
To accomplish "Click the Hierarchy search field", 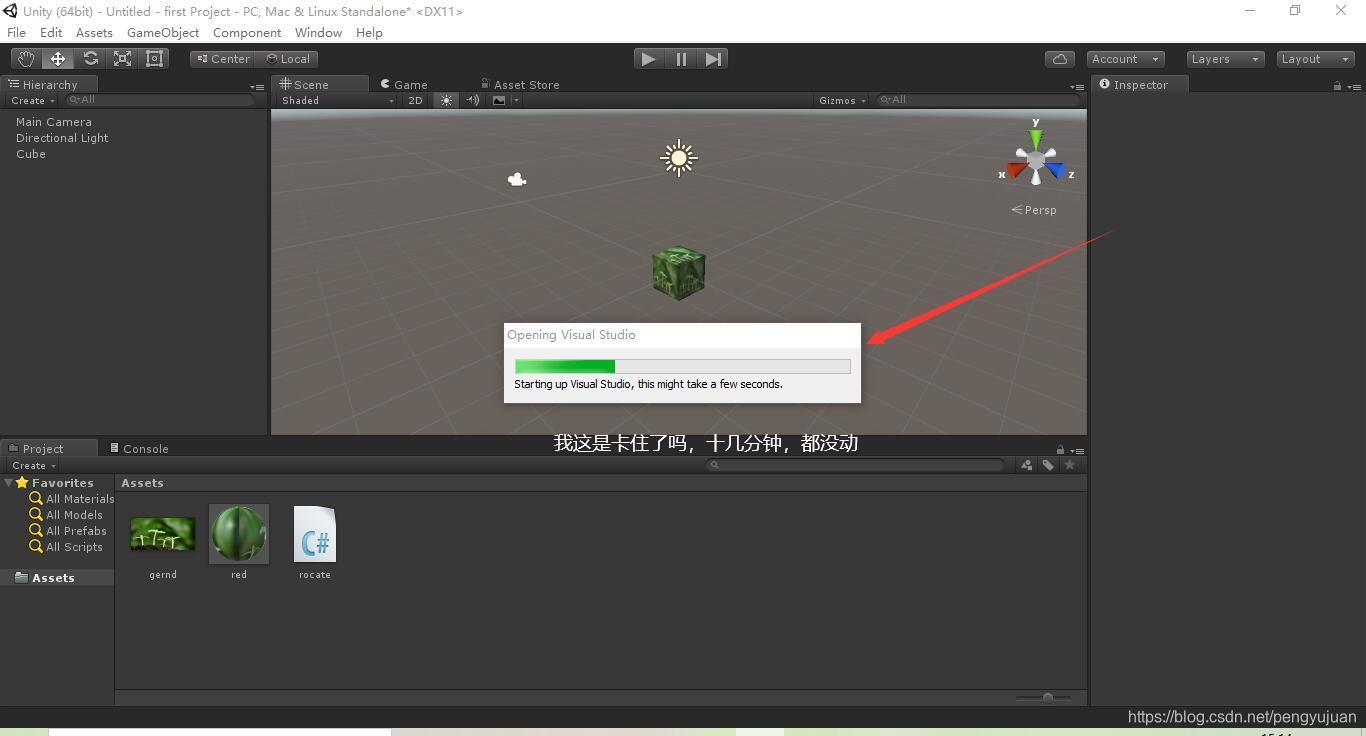I will (160, 100).
